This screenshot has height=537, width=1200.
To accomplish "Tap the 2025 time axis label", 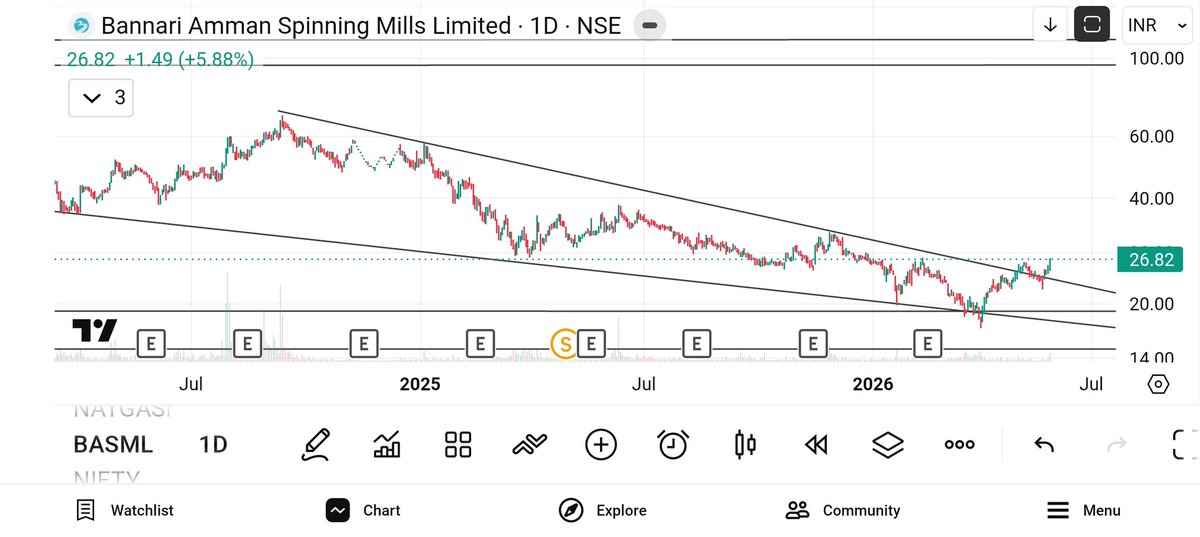I will point(419,384).
